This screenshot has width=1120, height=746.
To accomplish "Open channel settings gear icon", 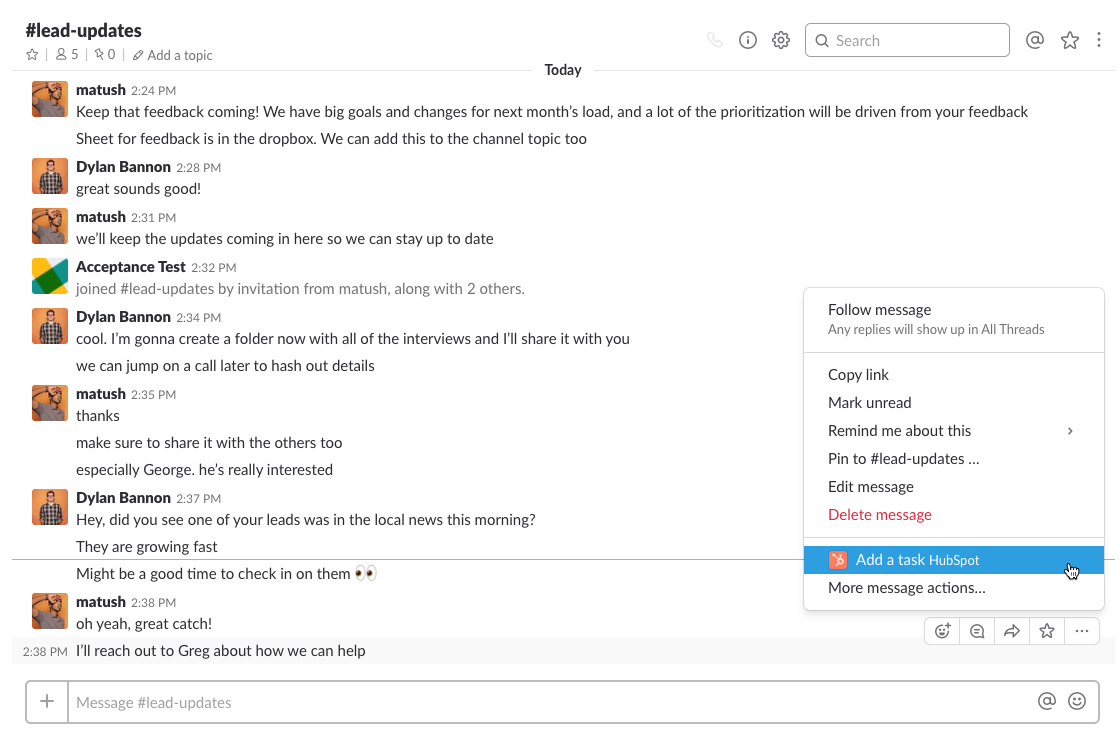I will coord(781,40).
